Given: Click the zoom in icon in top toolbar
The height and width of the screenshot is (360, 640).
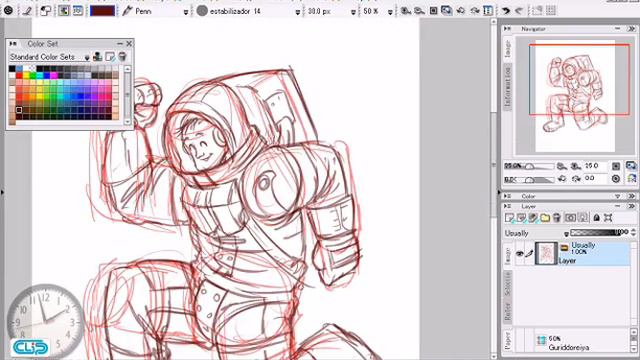Looking at the screenshot, I should pos(405,11).
